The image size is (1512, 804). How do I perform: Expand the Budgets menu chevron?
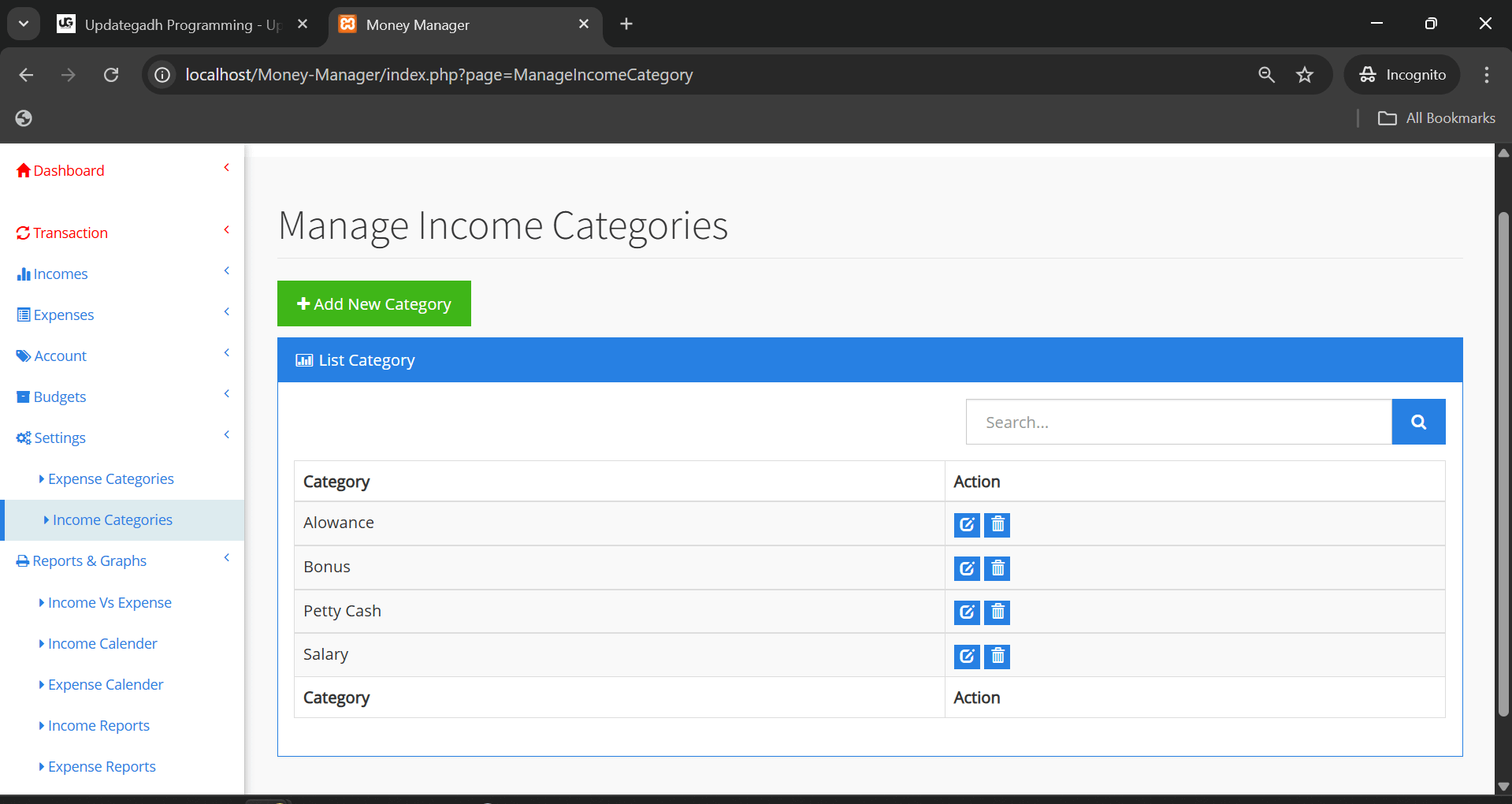[x=227, y=393]
